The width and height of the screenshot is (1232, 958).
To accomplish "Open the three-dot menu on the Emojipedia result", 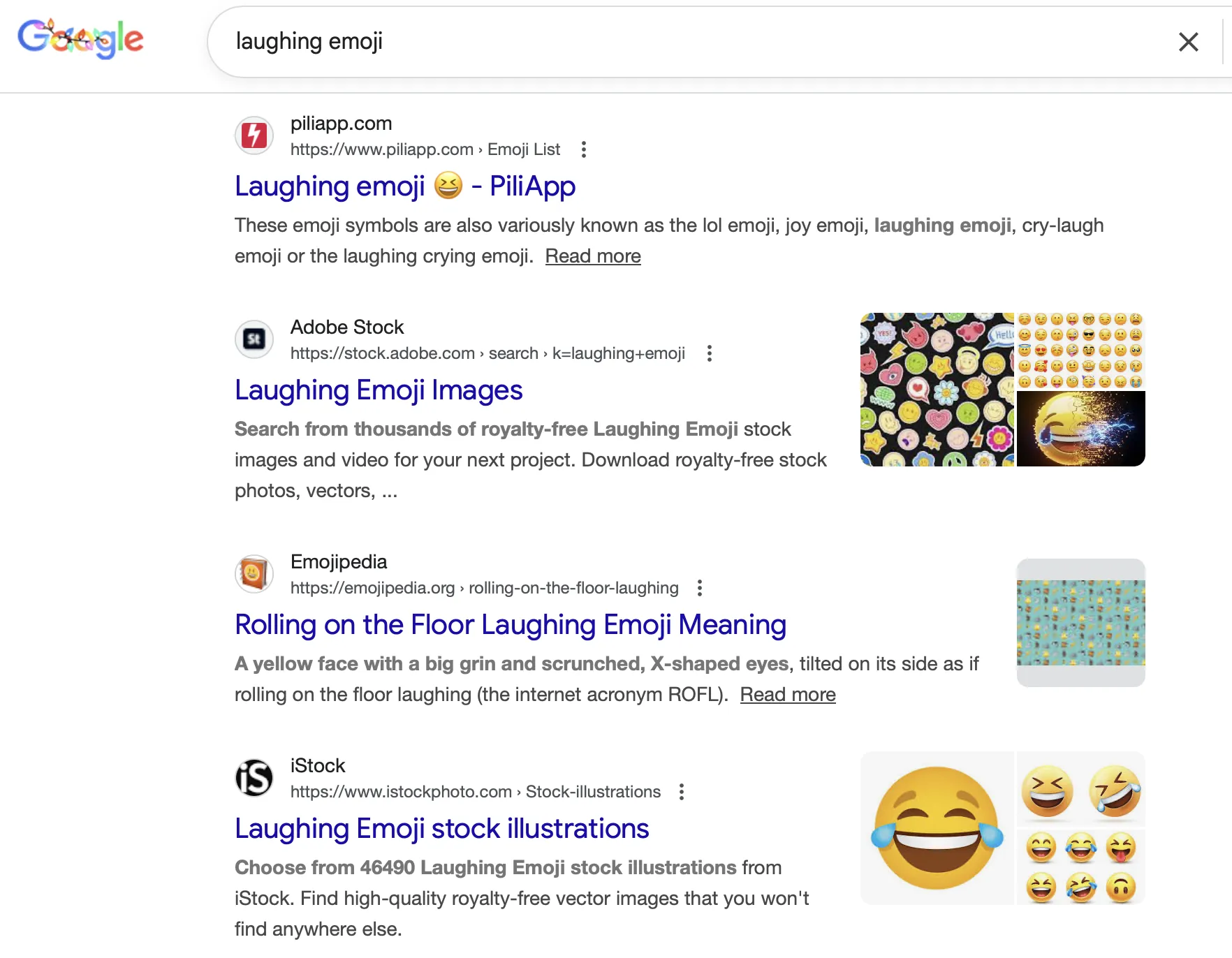I will (699, 589).
